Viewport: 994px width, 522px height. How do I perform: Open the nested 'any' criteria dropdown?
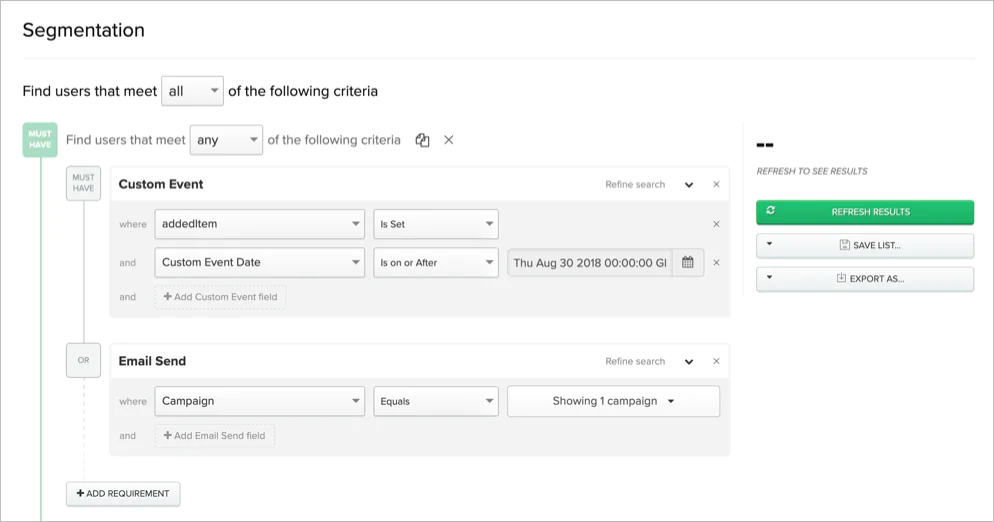point(227,140)
